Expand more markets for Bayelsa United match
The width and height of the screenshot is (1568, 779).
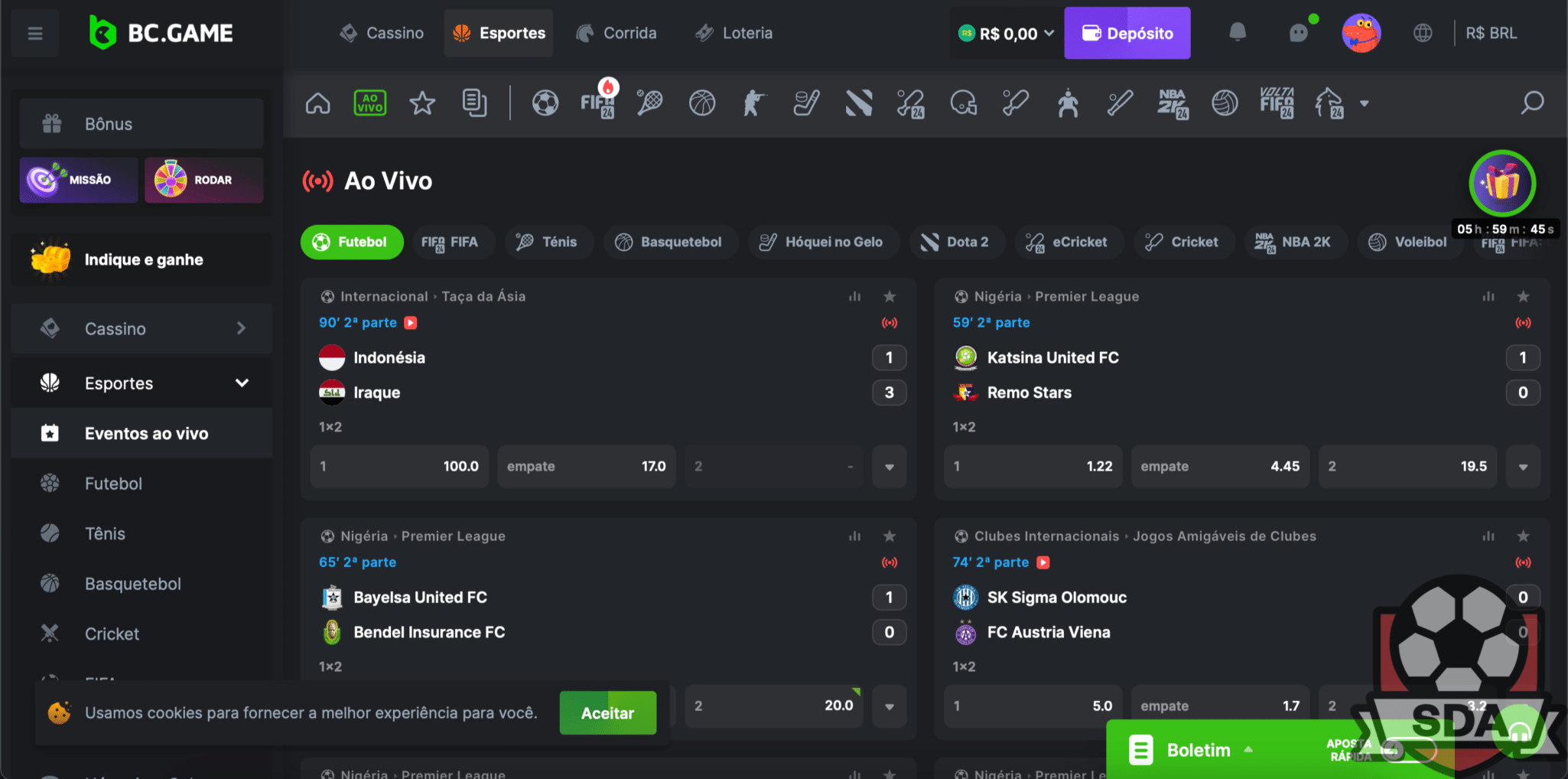[890, 706]
